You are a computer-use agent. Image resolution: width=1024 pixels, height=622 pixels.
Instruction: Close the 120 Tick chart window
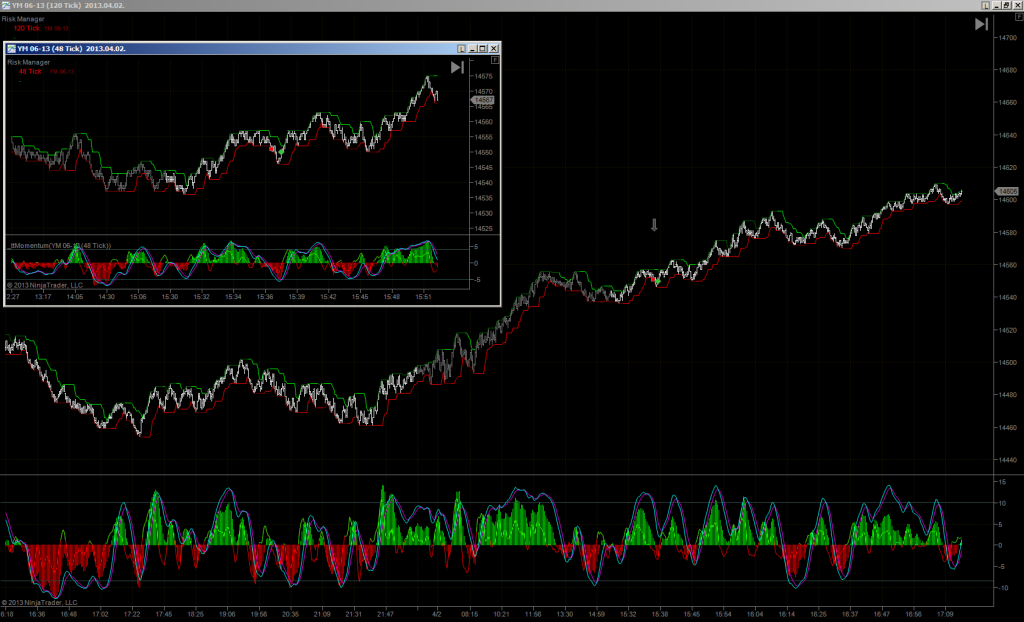coord(1017,5)
